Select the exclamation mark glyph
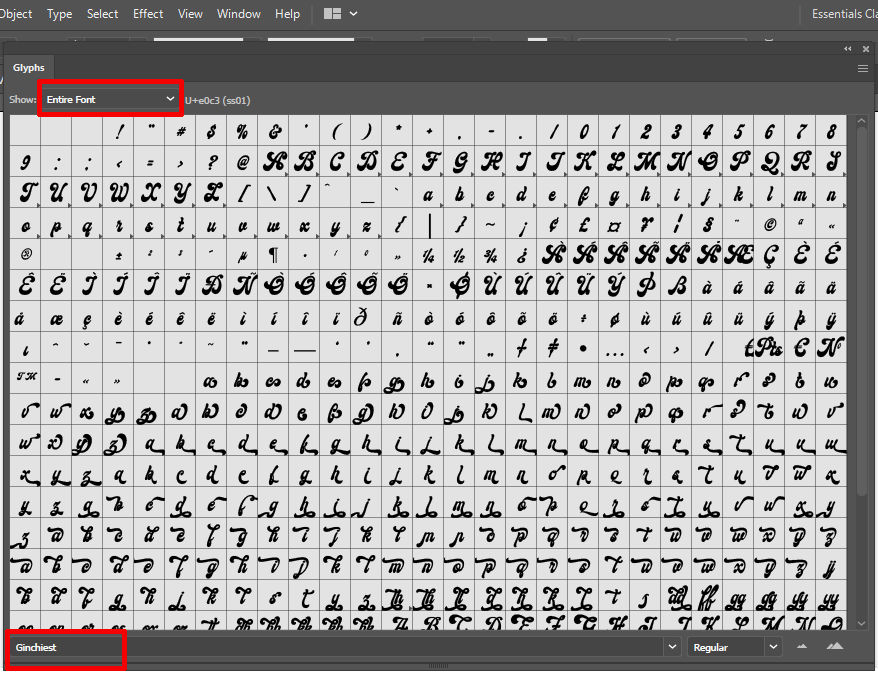 coord(118,131)
